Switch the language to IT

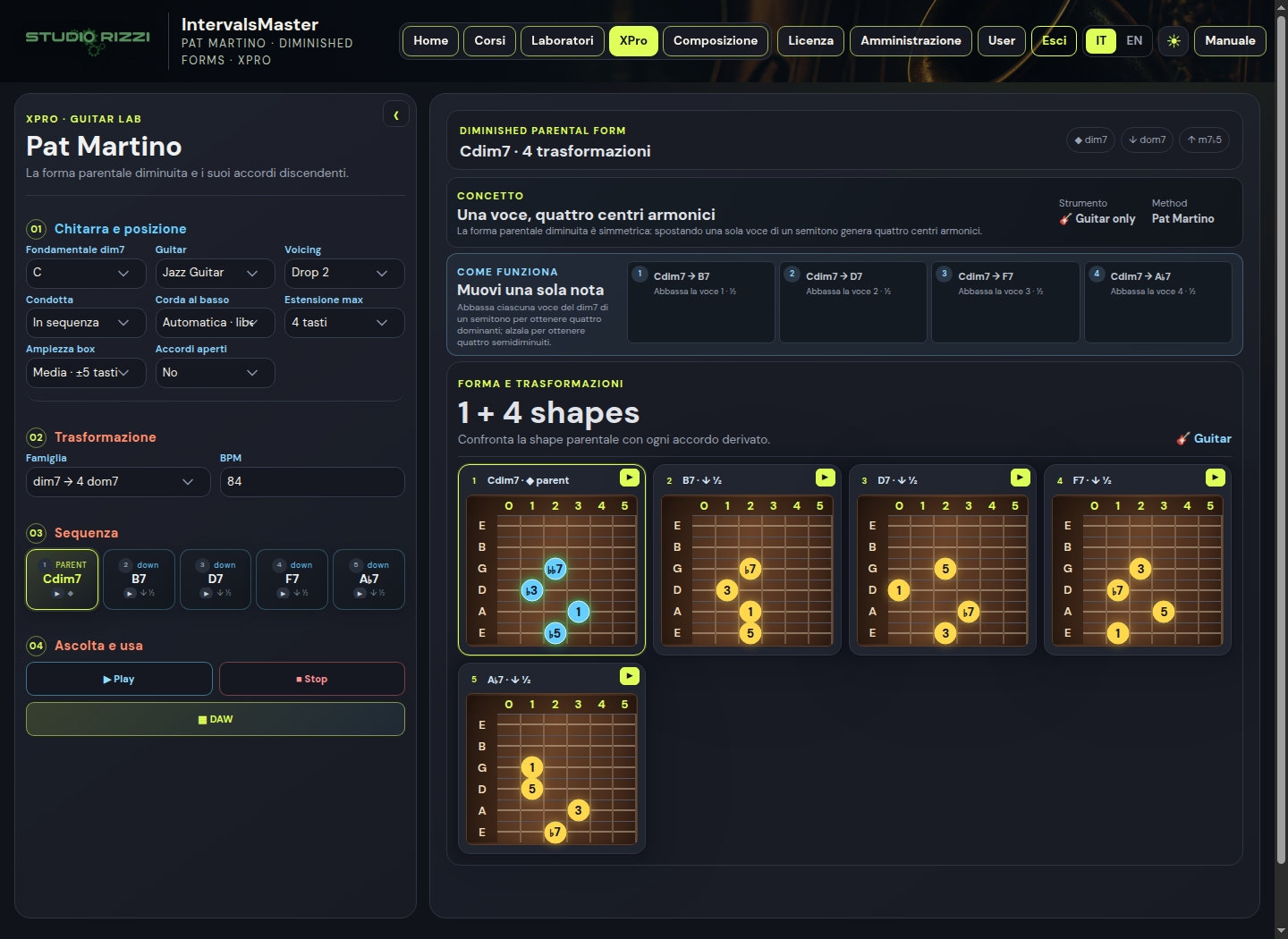[x=1101, y=41]
